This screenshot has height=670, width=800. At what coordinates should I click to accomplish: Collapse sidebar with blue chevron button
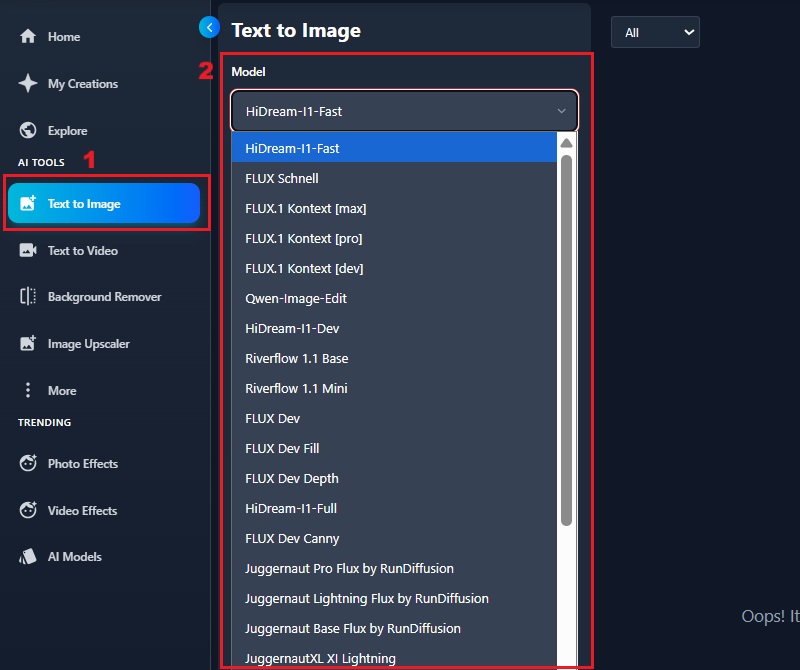pyautogui.click(x=209, y=27)
